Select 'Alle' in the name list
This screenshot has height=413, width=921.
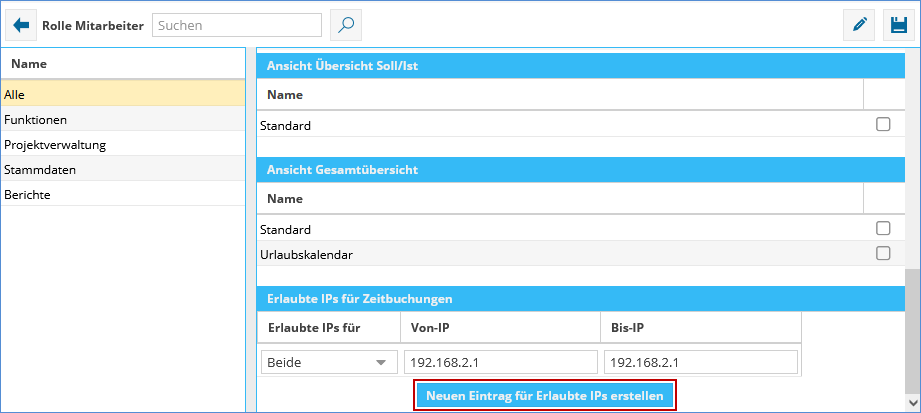(122, 94)
